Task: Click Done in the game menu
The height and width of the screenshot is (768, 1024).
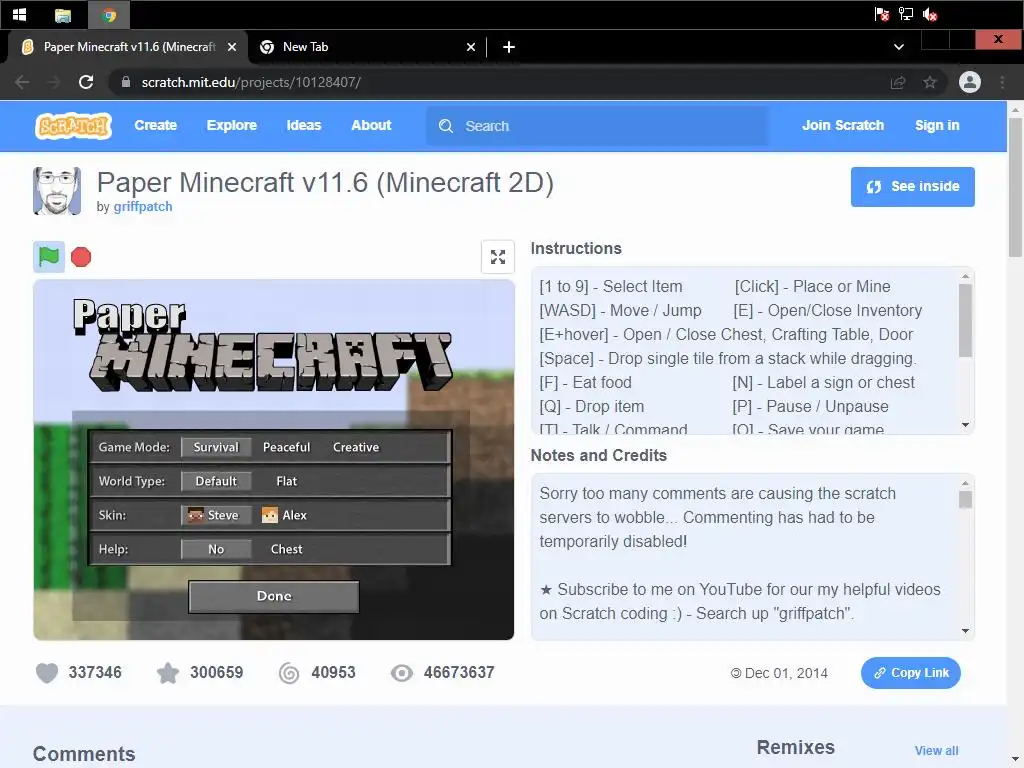Action: [274, 596]
